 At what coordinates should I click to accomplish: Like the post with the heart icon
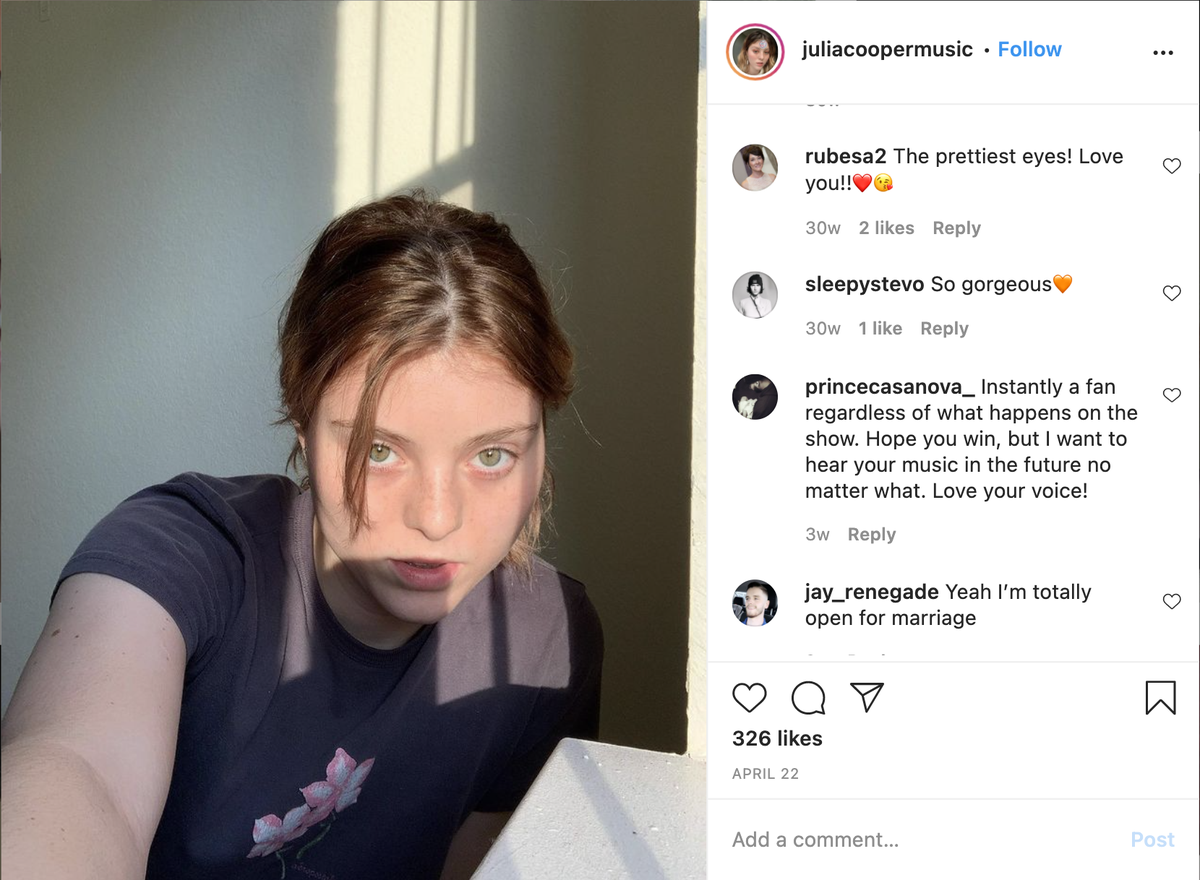coord(749,697)
